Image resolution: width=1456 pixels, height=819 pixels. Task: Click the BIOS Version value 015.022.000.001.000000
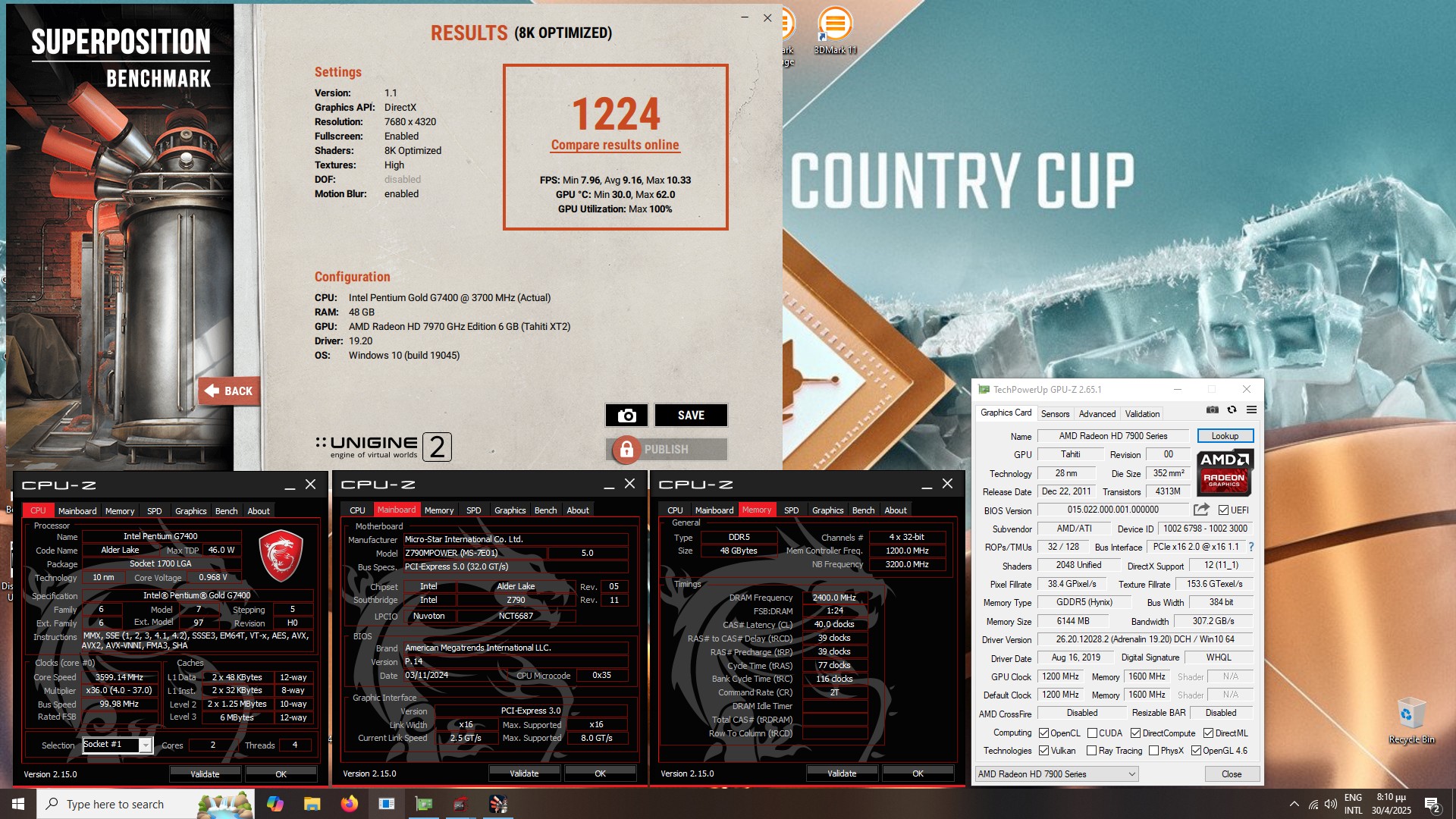tap(1112, 510)
